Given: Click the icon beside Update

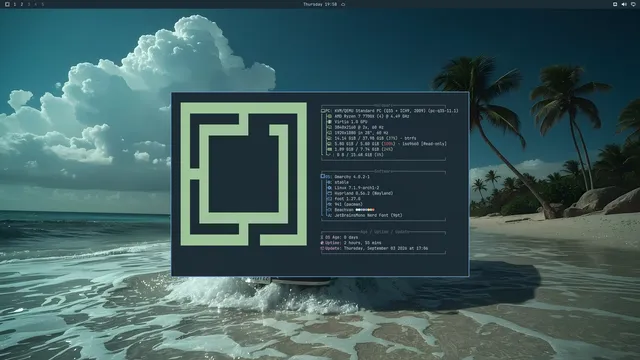Looking at the screenshot, I should (x=322, y=248).
